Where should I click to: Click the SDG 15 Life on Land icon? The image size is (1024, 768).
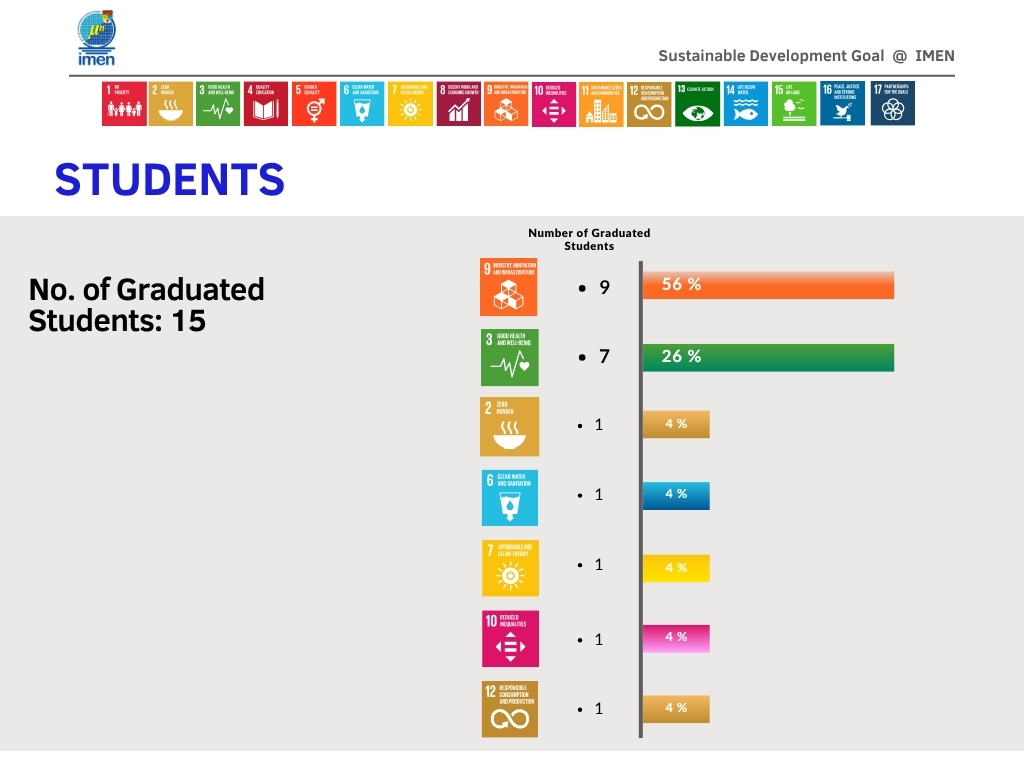pos(793,104)
